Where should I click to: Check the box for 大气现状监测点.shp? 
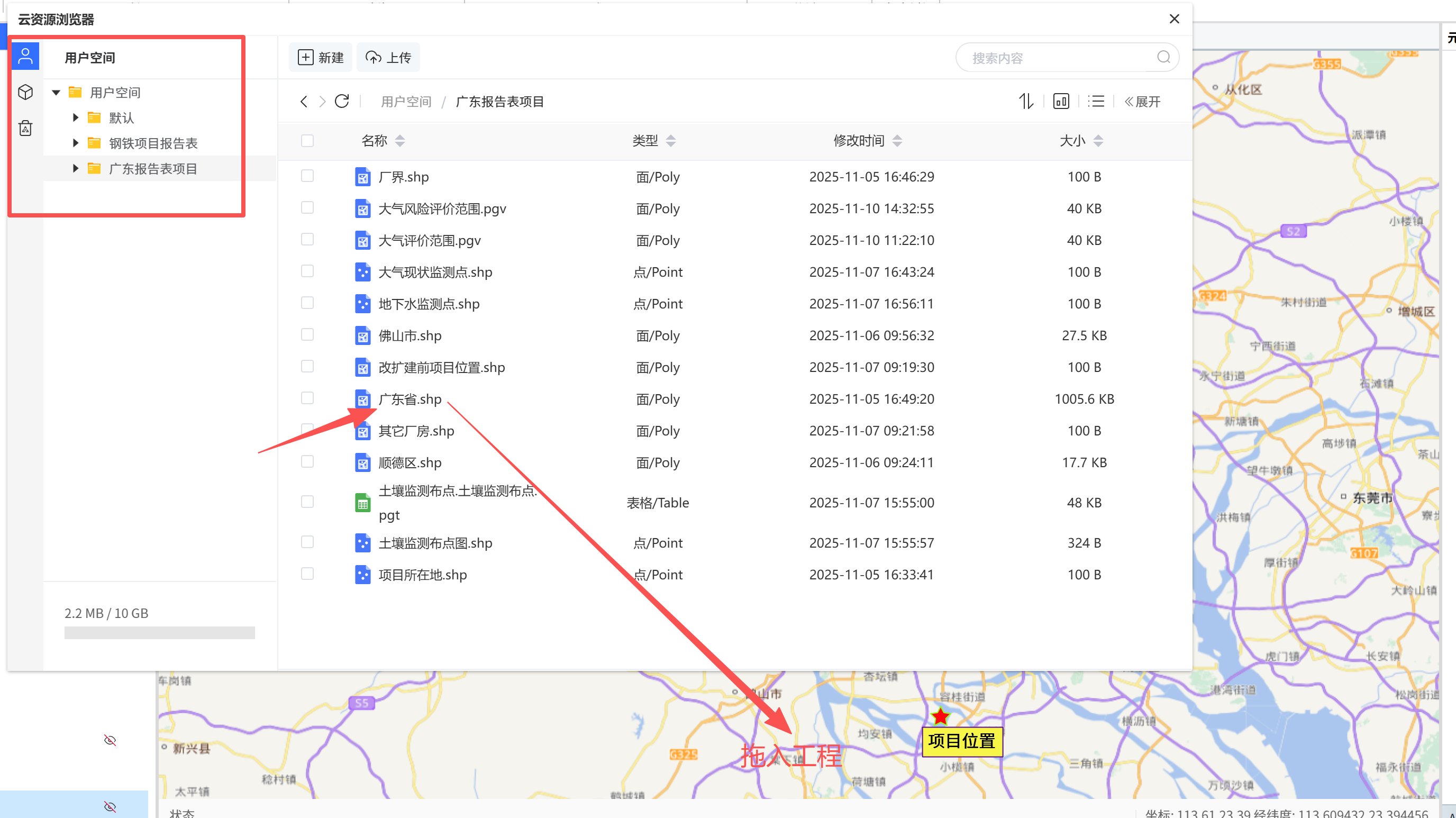pos(307,271)
